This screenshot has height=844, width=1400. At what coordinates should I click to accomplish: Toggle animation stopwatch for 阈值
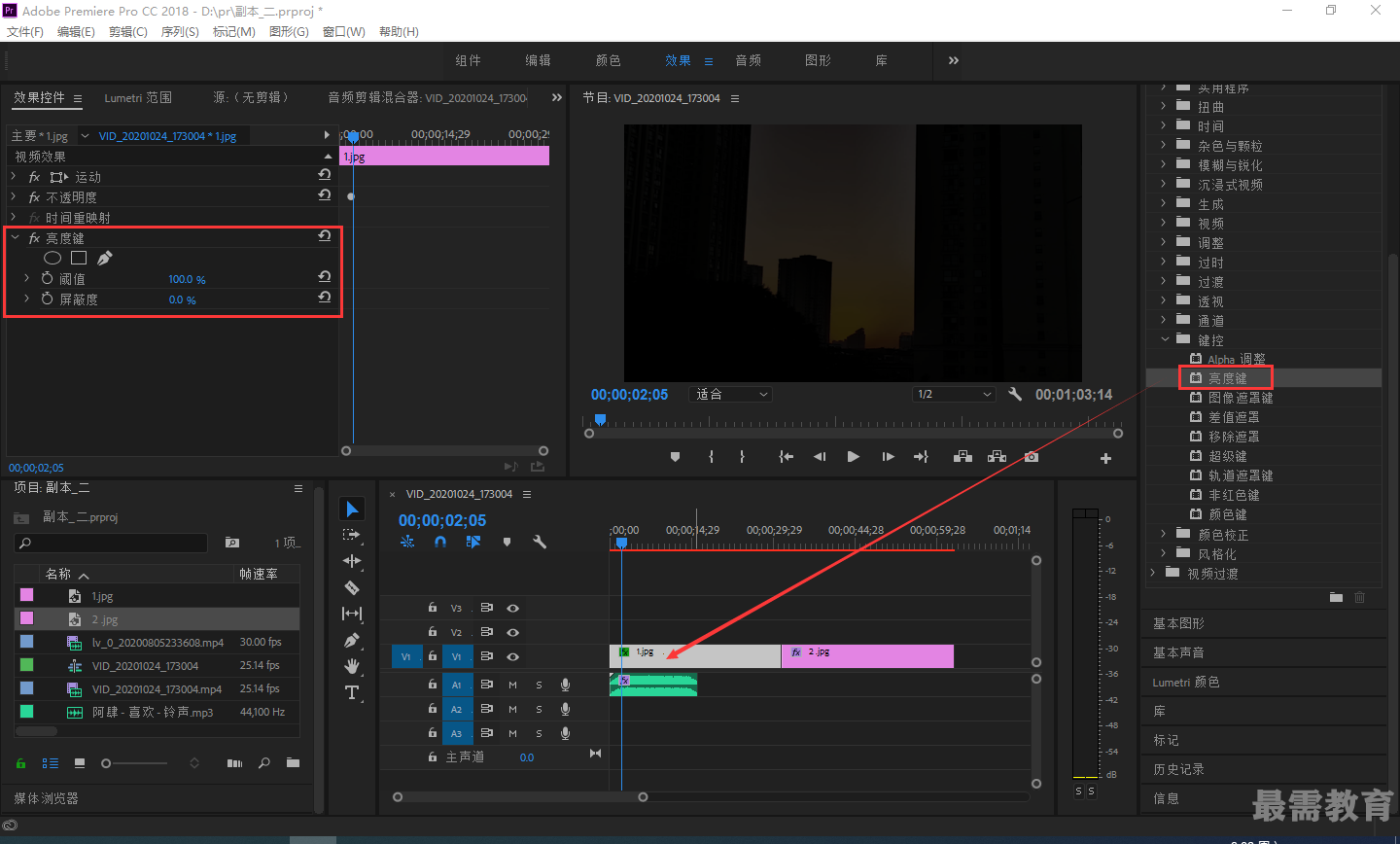(x=47, y=278)
